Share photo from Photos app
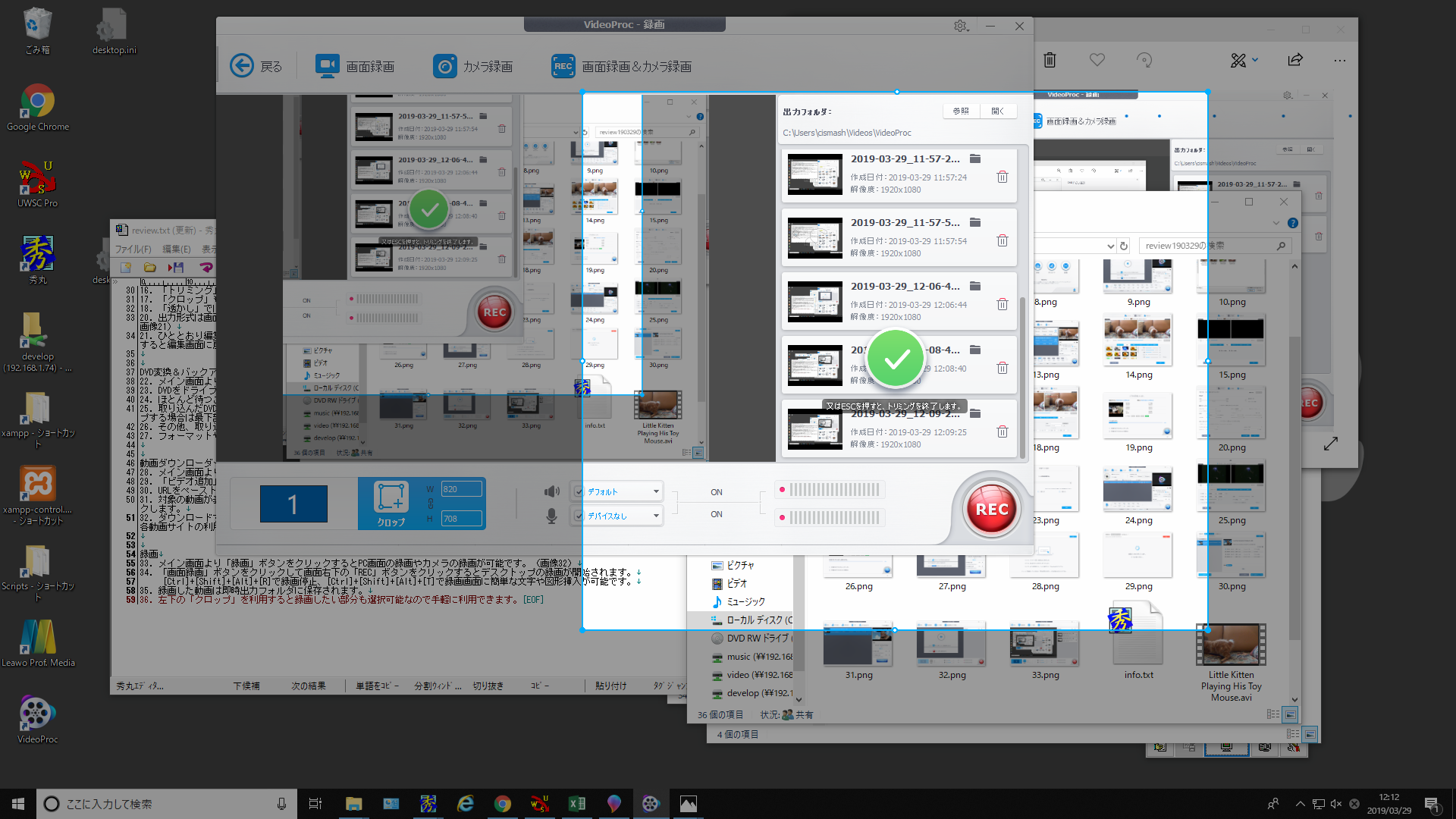Screen dimensions: 1456x819 click(x=1295, y=60)
